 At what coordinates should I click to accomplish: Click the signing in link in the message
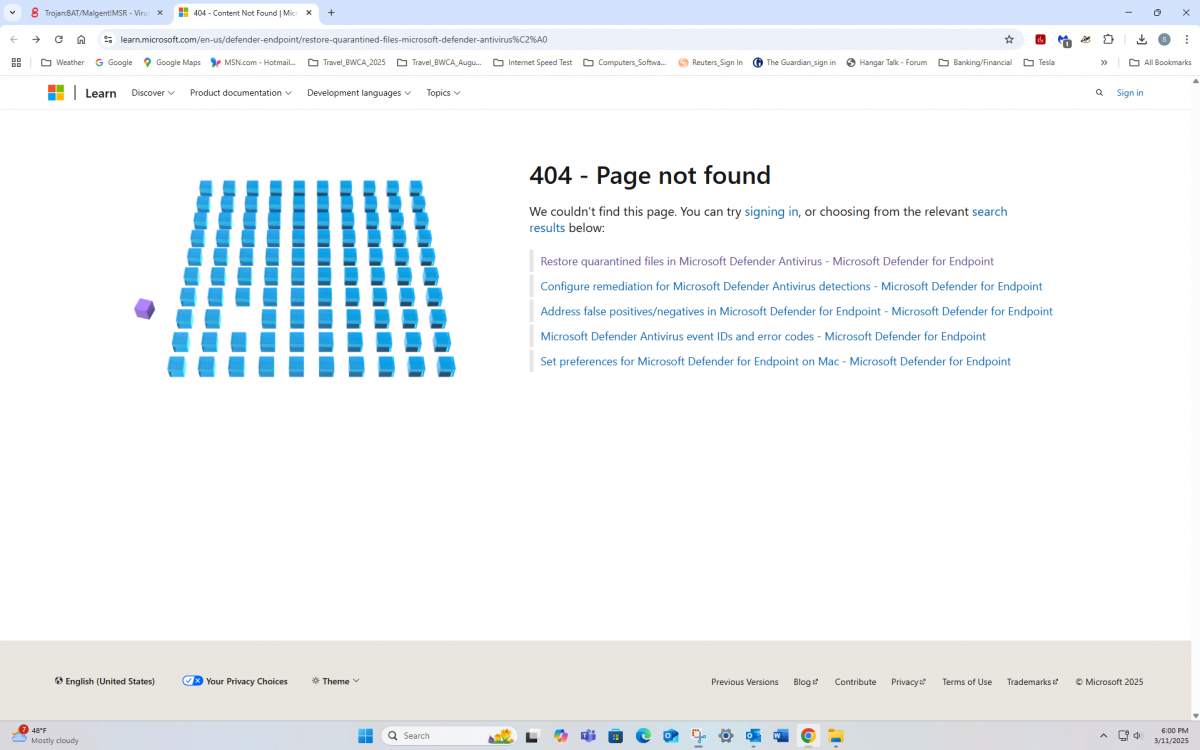(771, 212)
